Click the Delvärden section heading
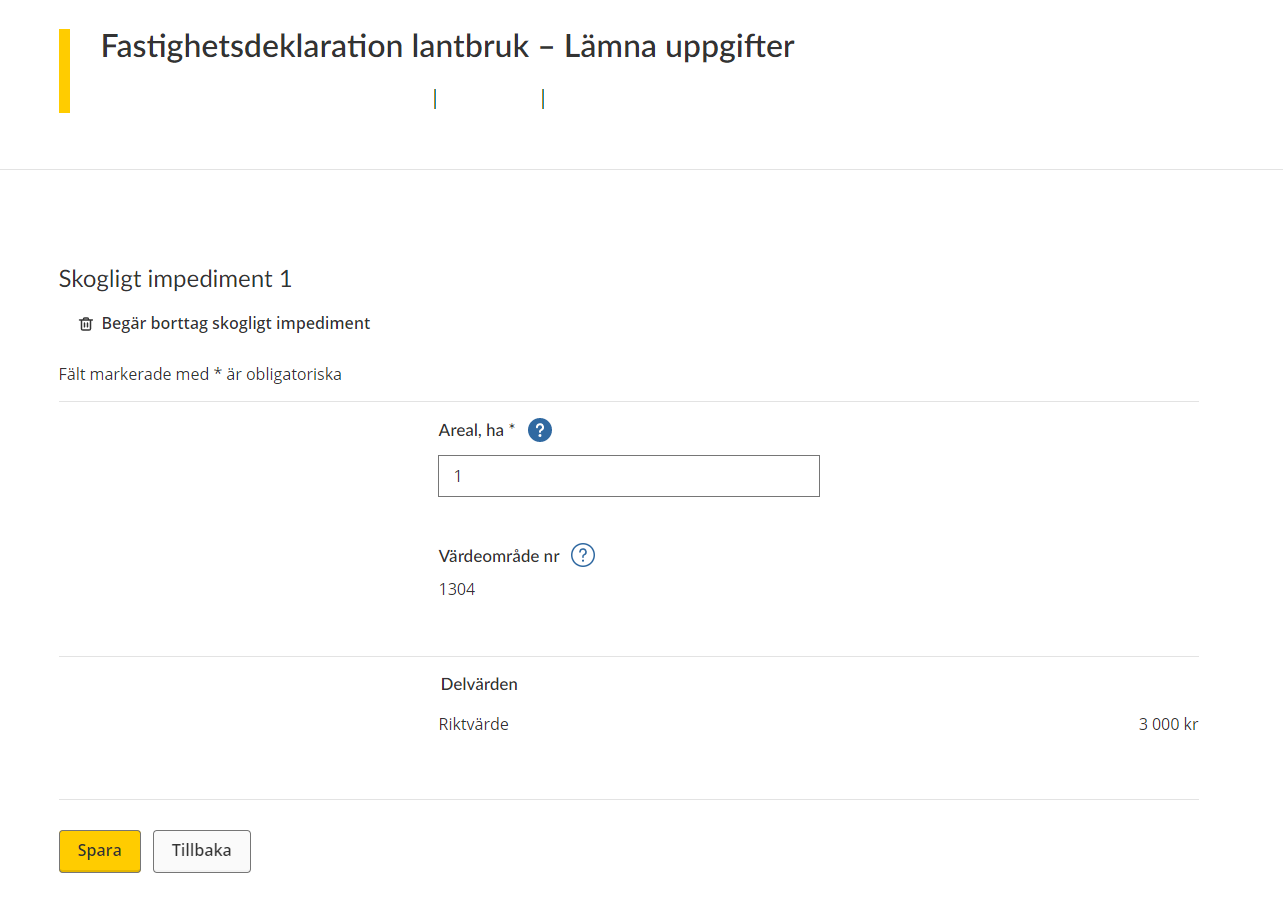Viewport: 1283px width, 917px height. click(479, 685)
